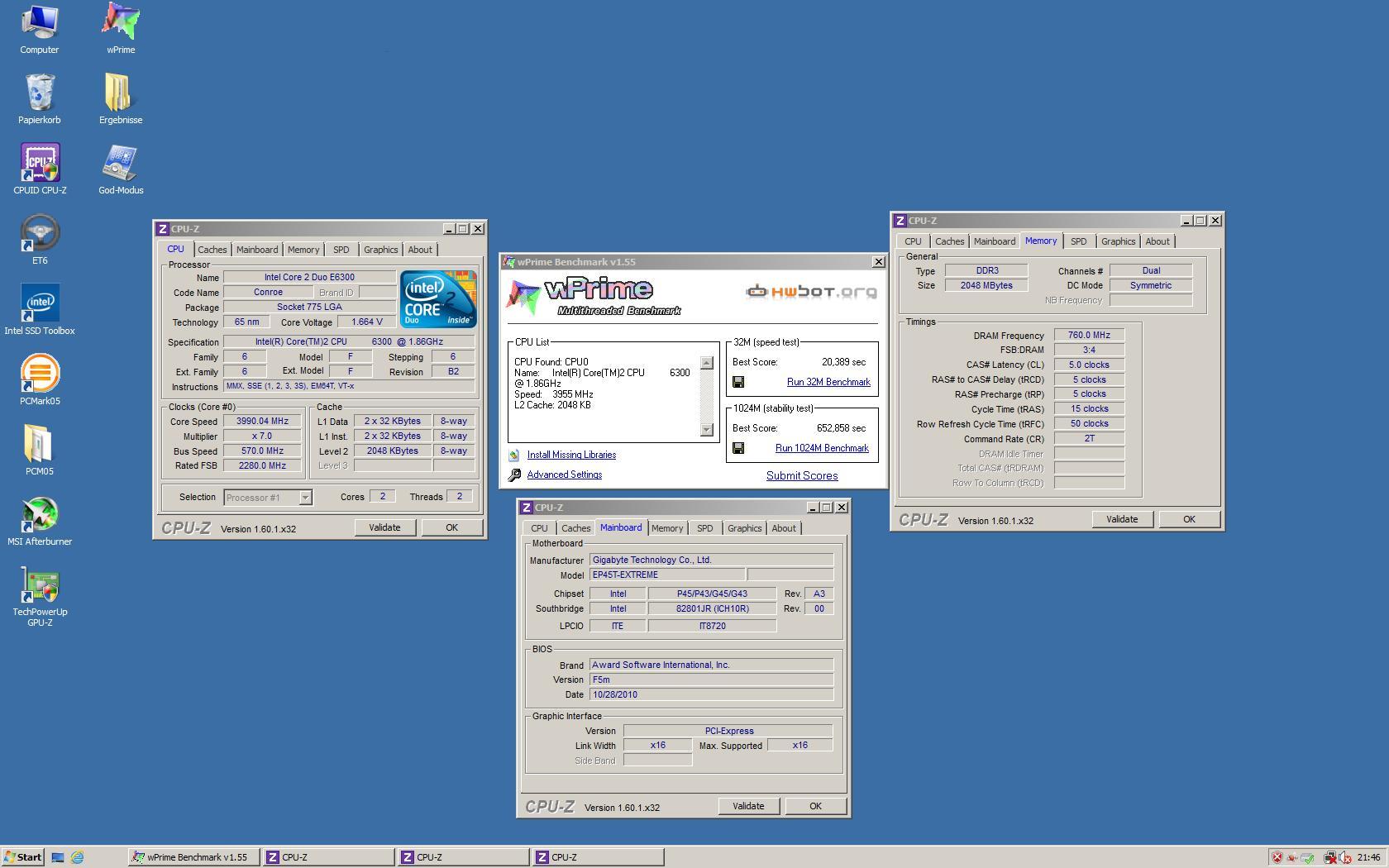The width and height of the screenshot is (1389, 868).
Task: Open the Intel SSD Toolbox shortcut
Action: pos(40,311)
